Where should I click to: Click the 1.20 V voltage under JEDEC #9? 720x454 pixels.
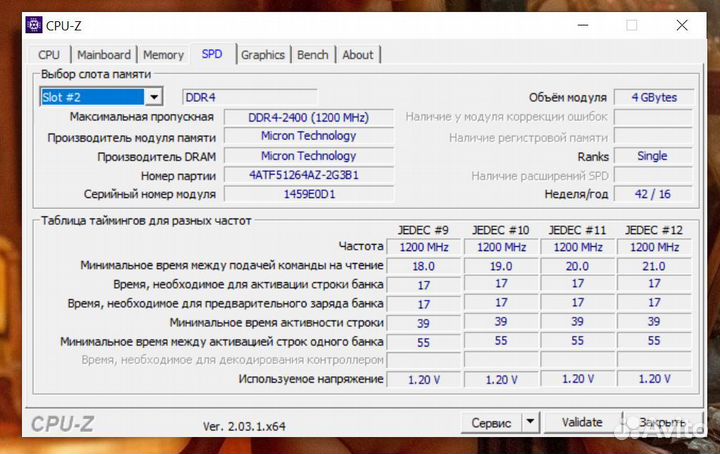[424, 380]
